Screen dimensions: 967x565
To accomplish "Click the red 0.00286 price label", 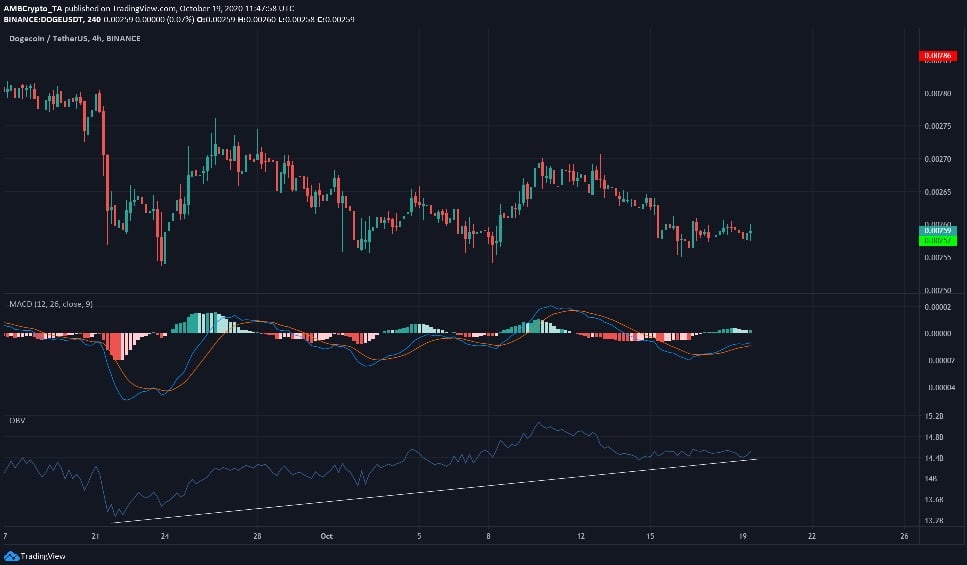I will (x=937, y=56).
